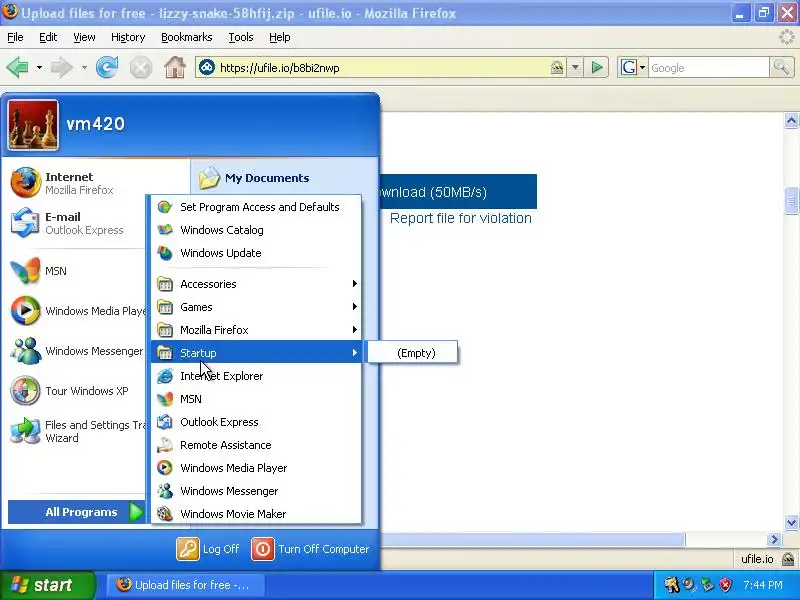Expand the Games submenu
This screenshot has height=600, width=800.
click(x=256, y=307)
